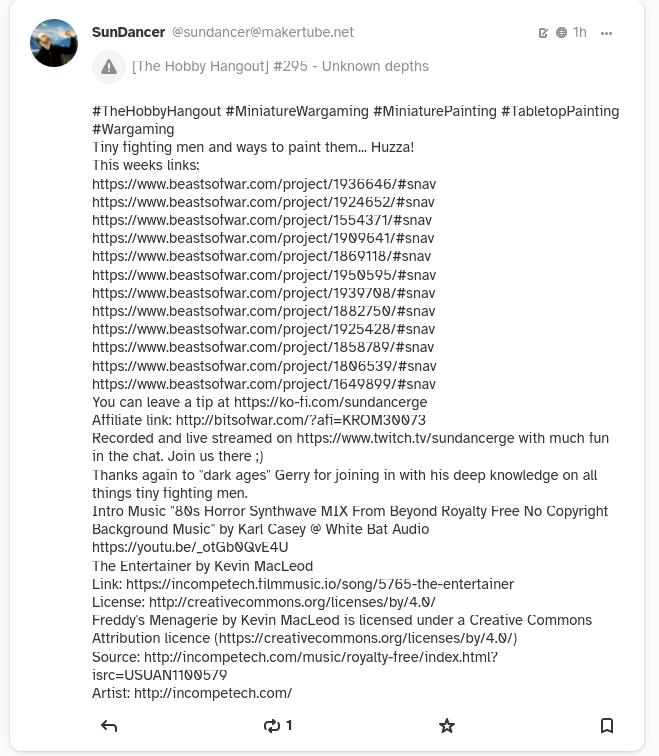Open the youtu.be intro music link

190,547
